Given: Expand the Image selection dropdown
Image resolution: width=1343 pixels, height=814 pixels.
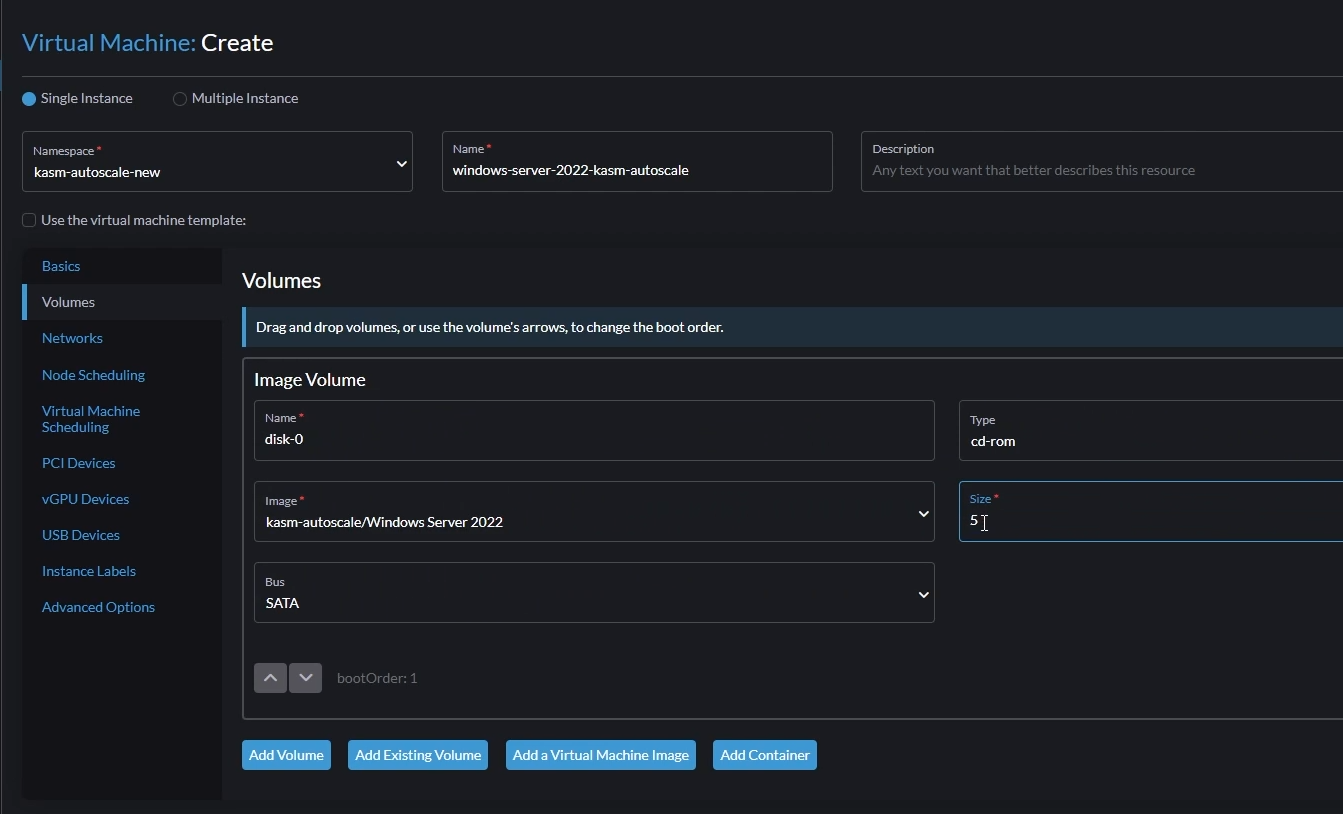Looking at the screenshot, I should click(594, 512).
